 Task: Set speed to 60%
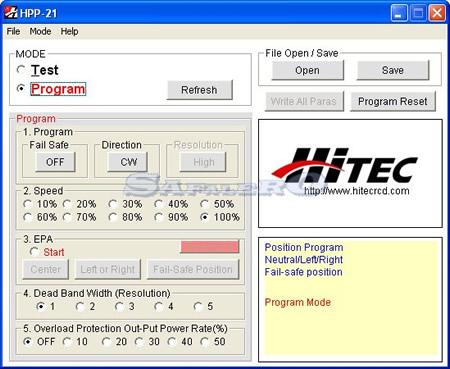[x=27, y=217]
